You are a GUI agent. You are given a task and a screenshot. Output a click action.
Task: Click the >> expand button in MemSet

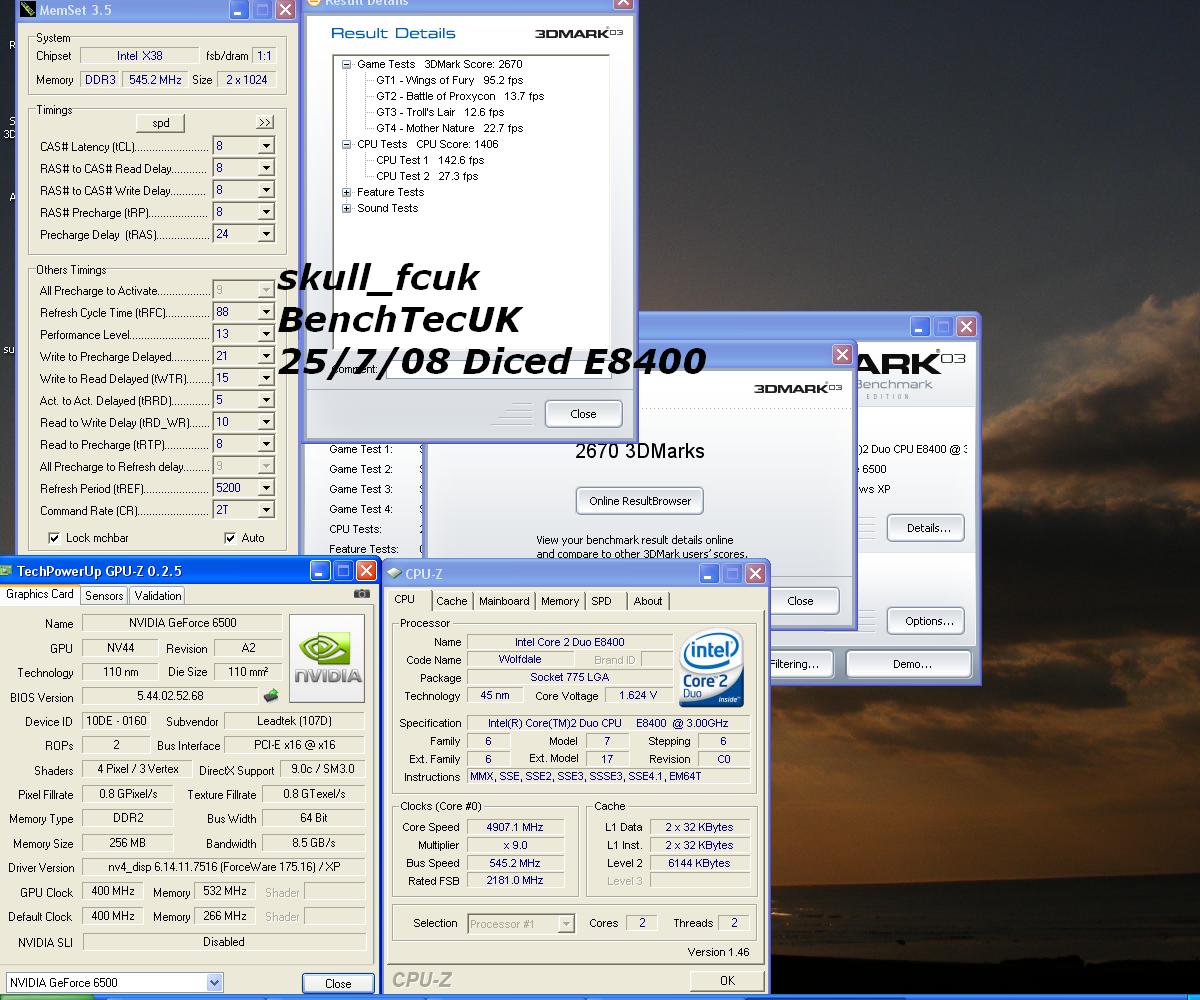[x=265, y=123]
